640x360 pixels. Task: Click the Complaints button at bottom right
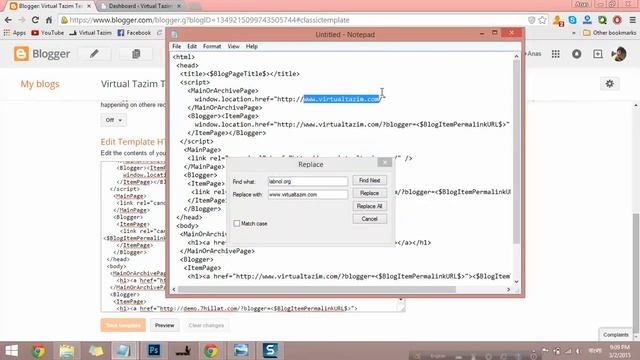click(616, 335)
